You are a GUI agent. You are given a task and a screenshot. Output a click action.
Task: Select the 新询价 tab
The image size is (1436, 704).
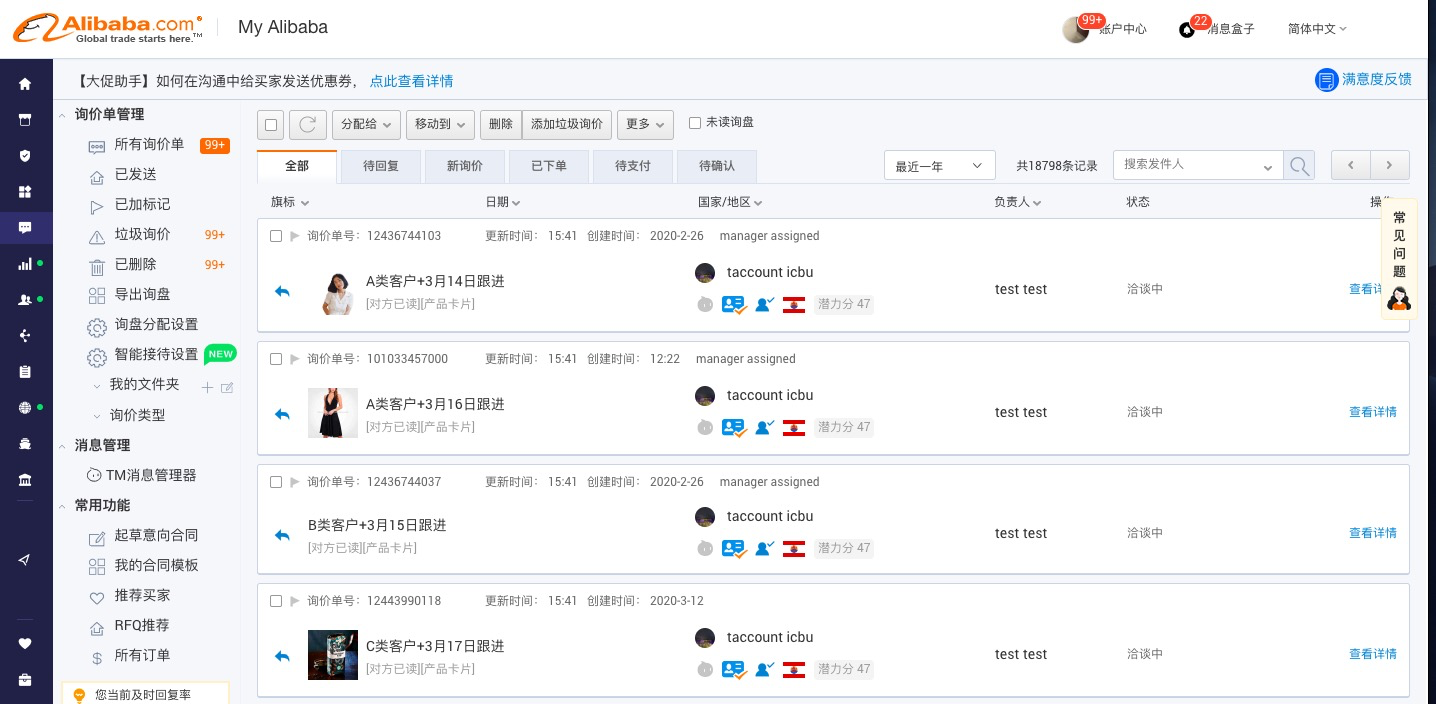pyautogui.click(x=465, y=166)
